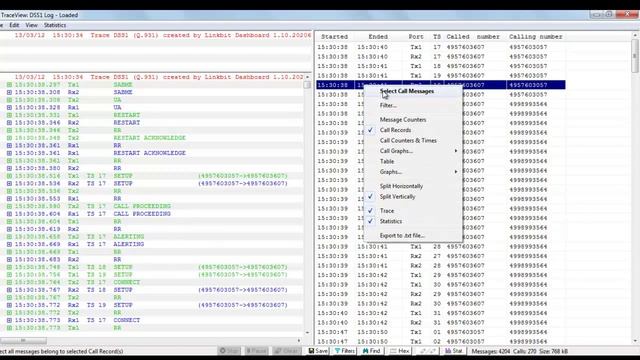This screenshot has width=640, height=360.
Task: Open the View menu
Action: (x=31, y=25)
